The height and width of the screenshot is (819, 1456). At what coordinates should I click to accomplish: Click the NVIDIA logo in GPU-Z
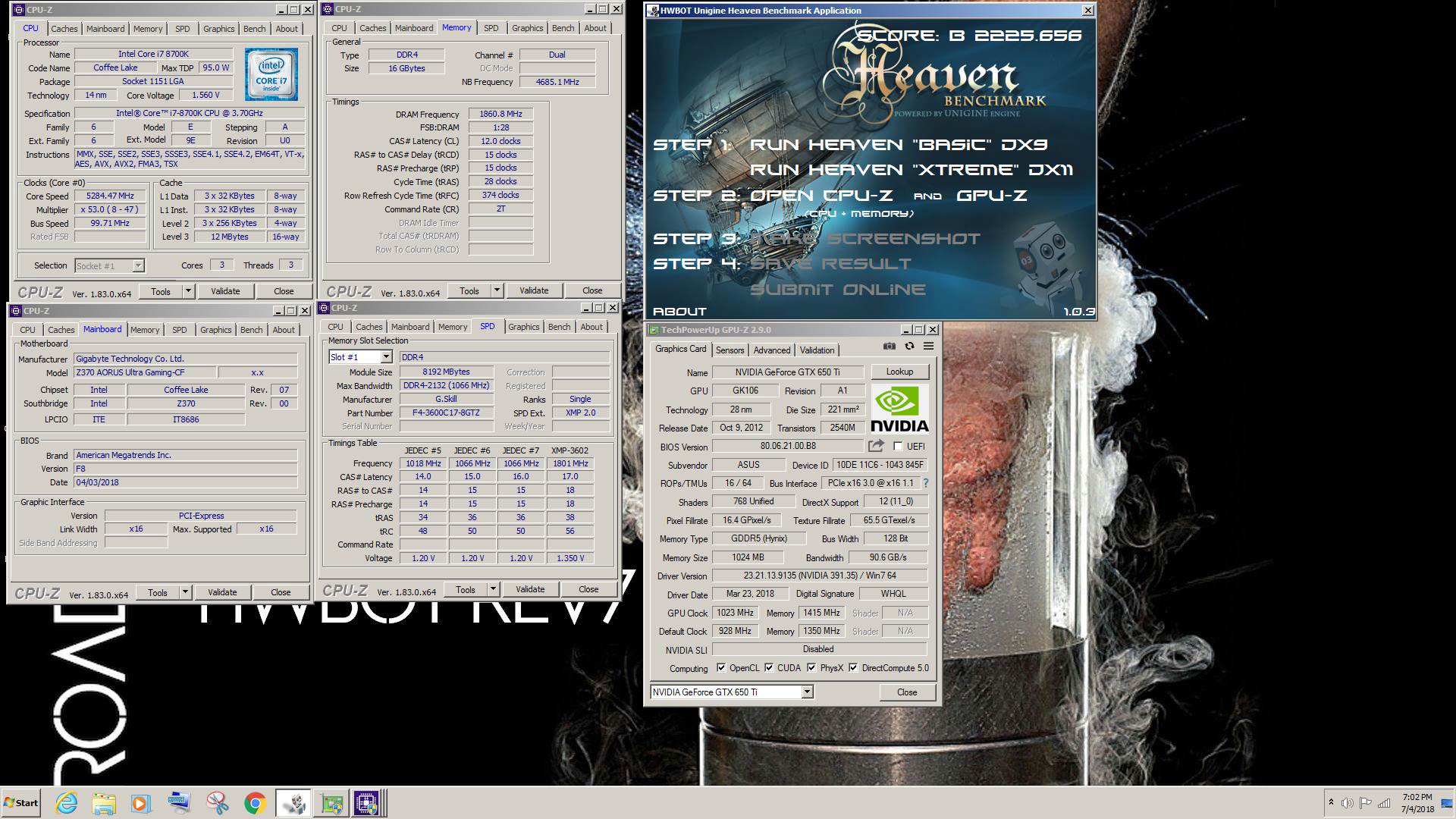tap(899, 409)
